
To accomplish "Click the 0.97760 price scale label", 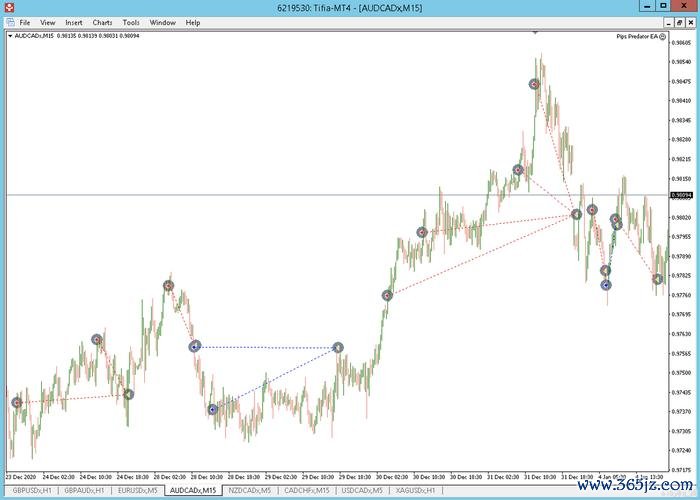I will pos(681,295).
